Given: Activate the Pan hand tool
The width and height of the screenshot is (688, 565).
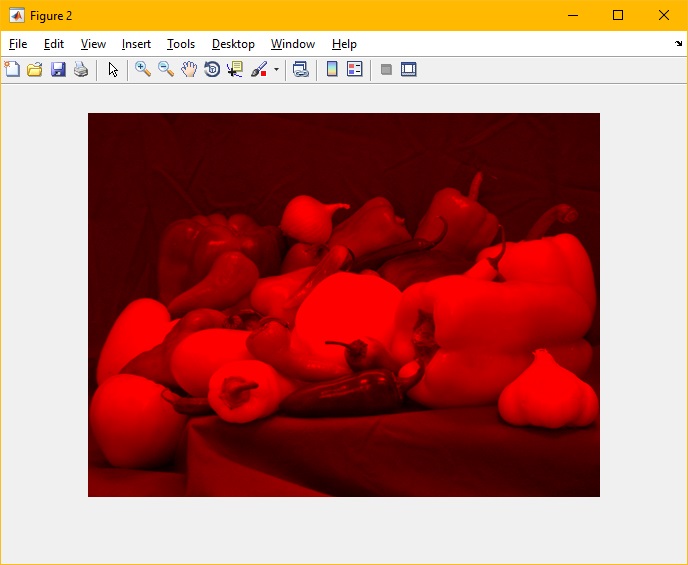Looking at the screenshot, I should coord(189,69).
